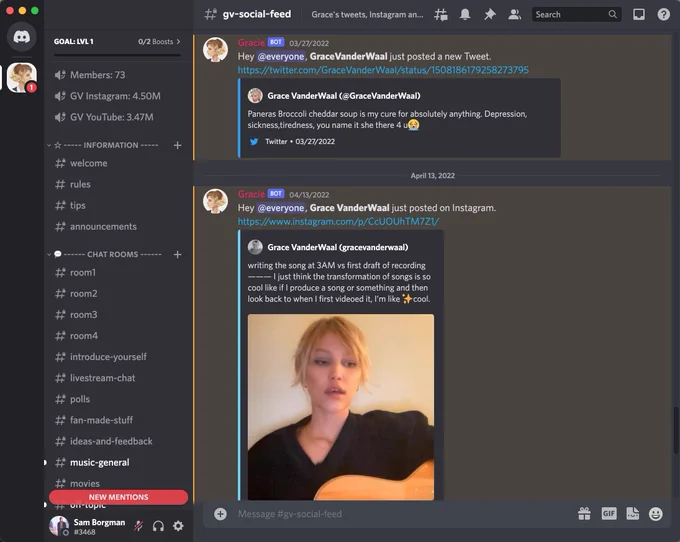The width and height of the screenshot is (680, 542).
Task: Focus the Message #gv-social-feed input
Action: tap(403, 514)
